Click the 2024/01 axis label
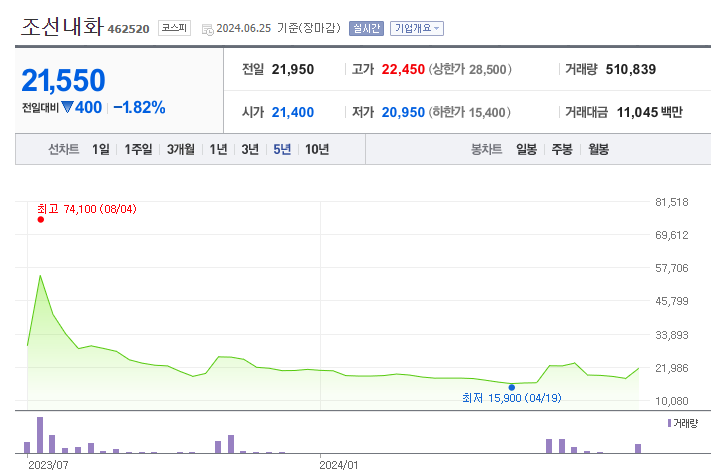The width and height of the screenshot is (711, 475). (339, 465)
